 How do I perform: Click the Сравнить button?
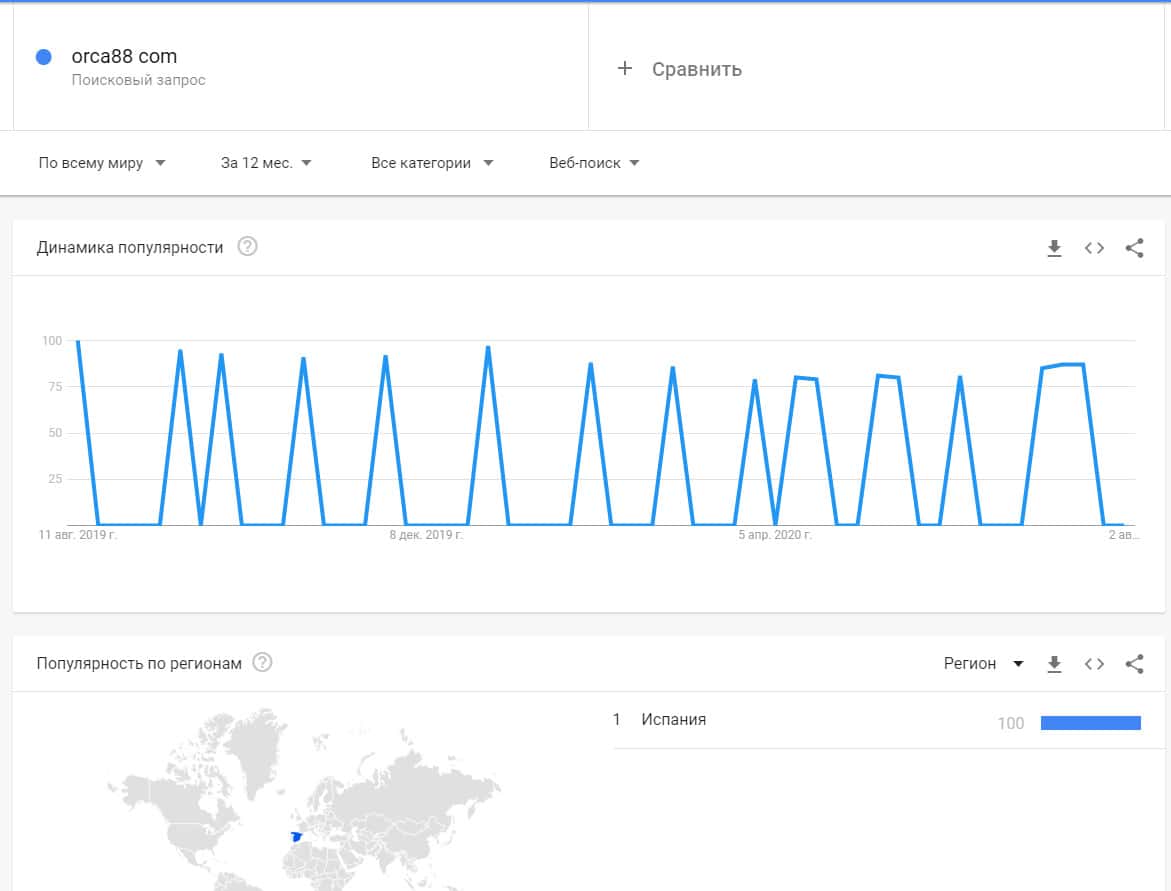coord(696,69)
